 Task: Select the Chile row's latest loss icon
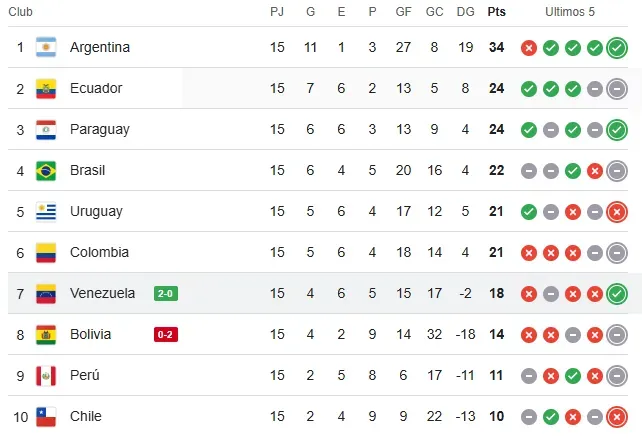(x=617, y=416)
